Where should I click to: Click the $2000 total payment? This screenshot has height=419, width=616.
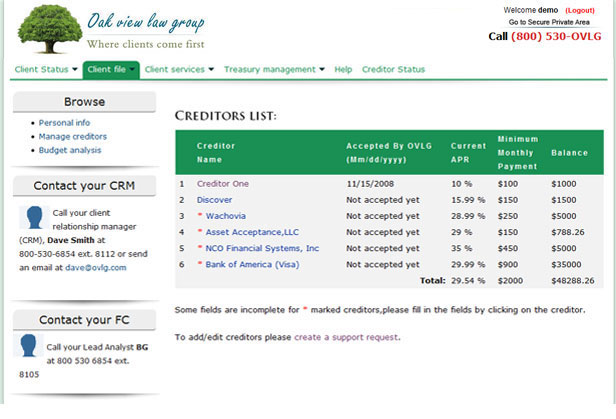[510, 281]
